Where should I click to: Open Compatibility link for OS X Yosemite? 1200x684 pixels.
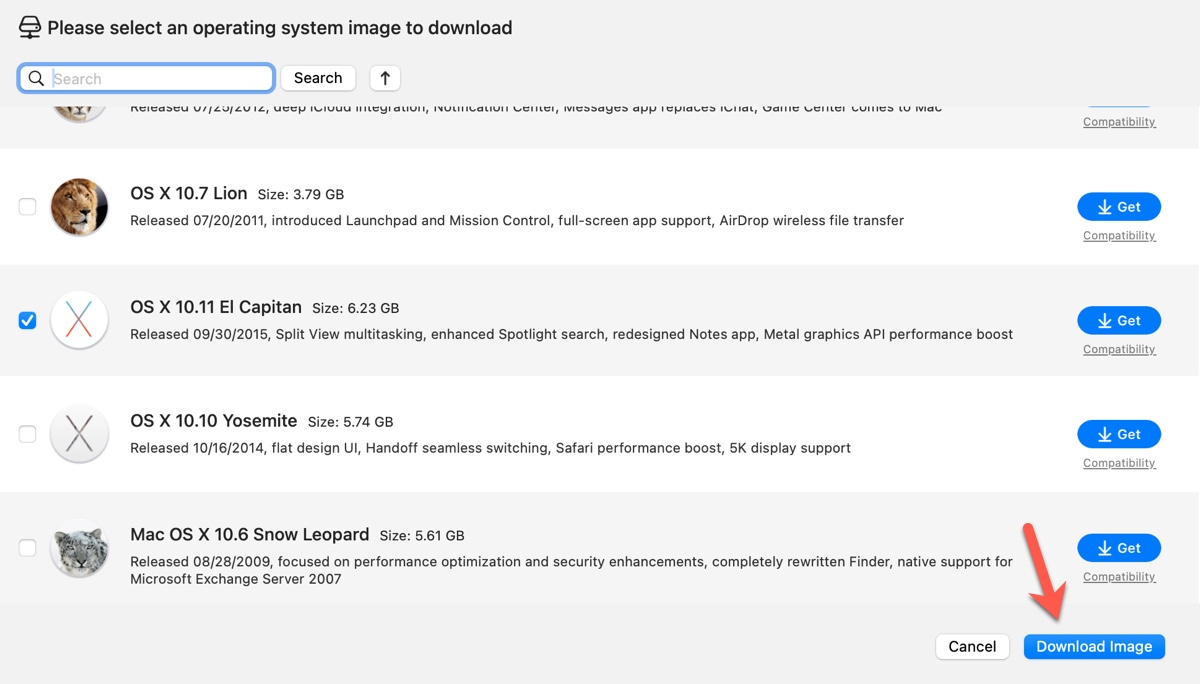[1119, 463]
